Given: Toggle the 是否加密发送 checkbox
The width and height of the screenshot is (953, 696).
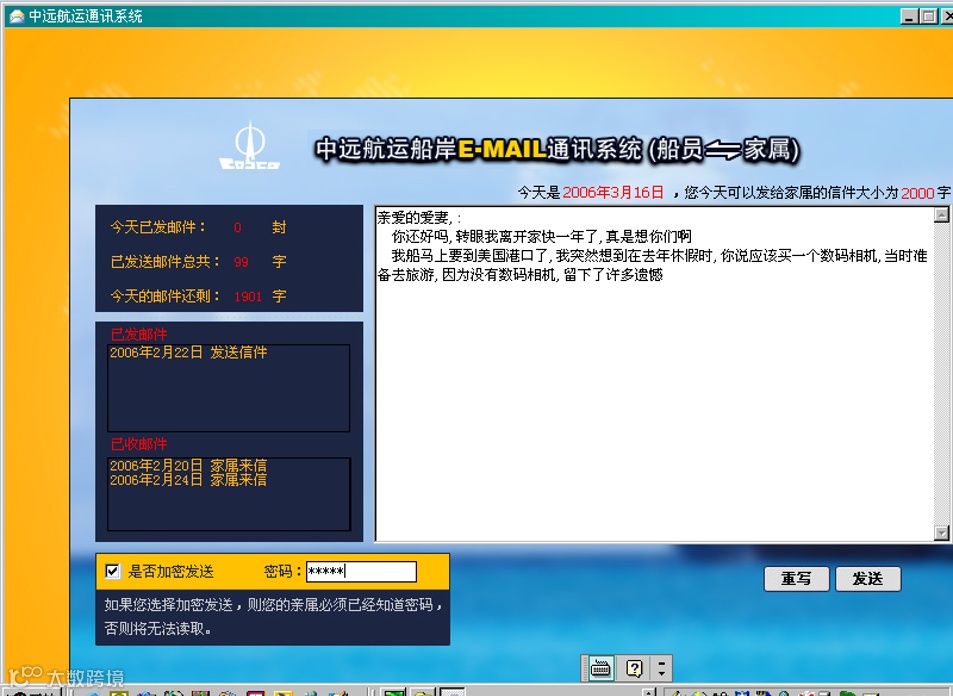Looking at the screenshot, I should pos(112,571).
